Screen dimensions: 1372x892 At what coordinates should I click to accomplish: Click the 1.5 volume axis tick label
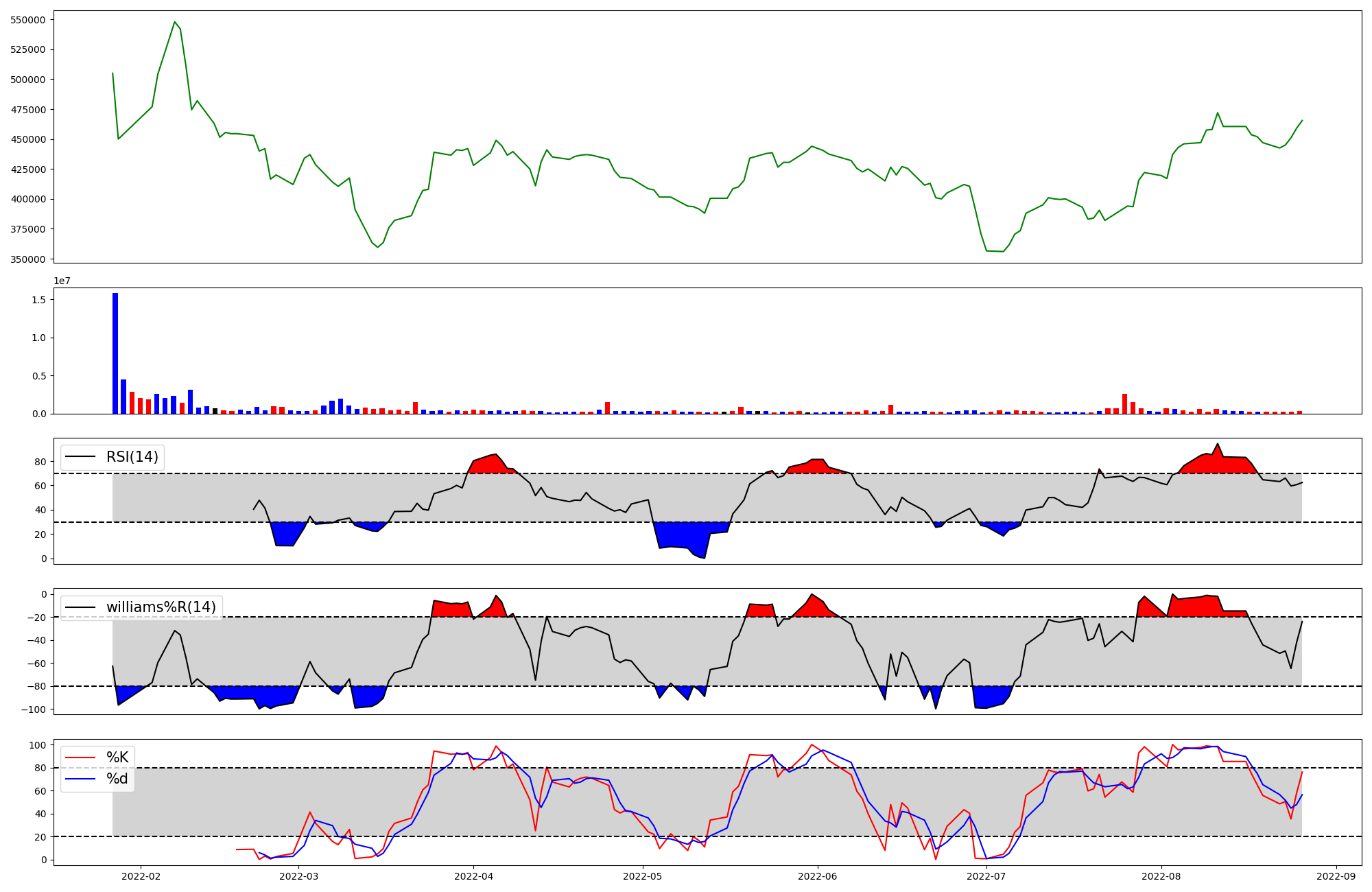tap(38, 300)
